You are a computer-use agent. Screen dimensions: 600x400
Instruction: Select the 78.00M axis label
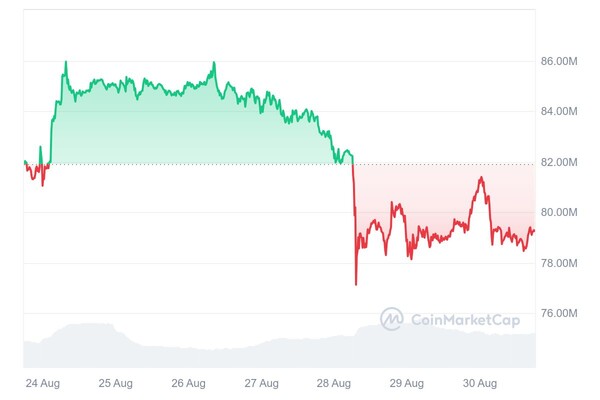[x=559, y=263]
